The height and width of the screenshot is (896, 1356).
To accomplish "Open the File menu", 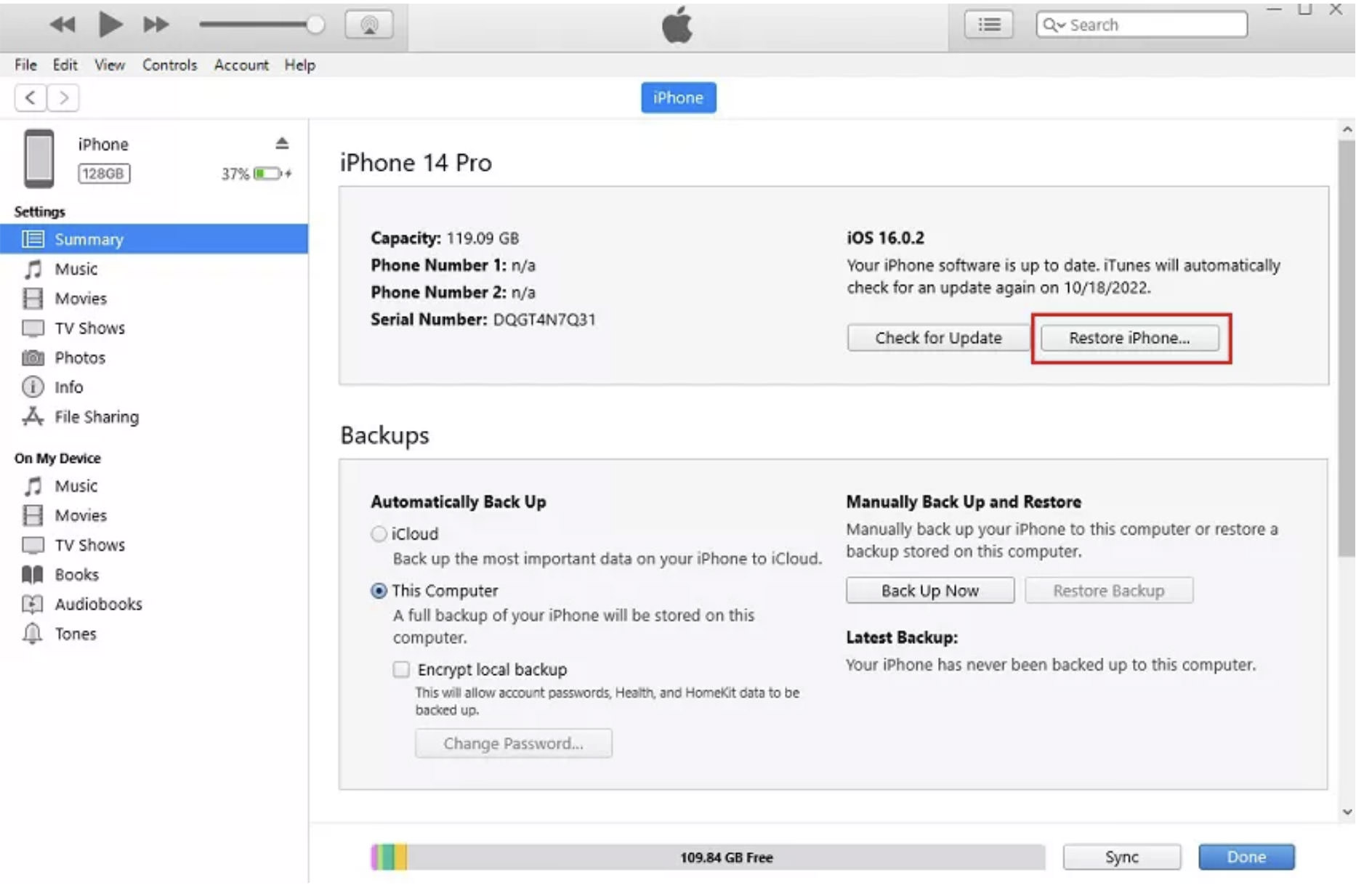I will 25,65.
